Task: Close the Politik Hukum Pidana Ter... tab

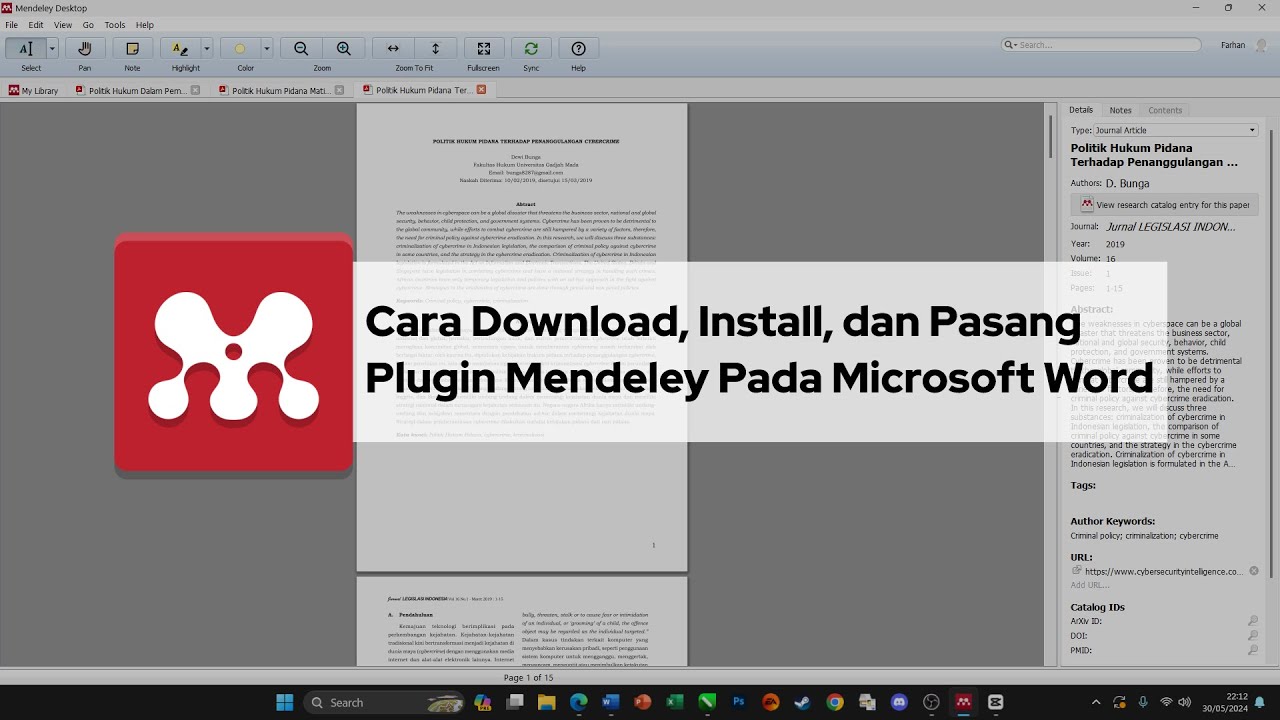Action: tap(481, 90)
